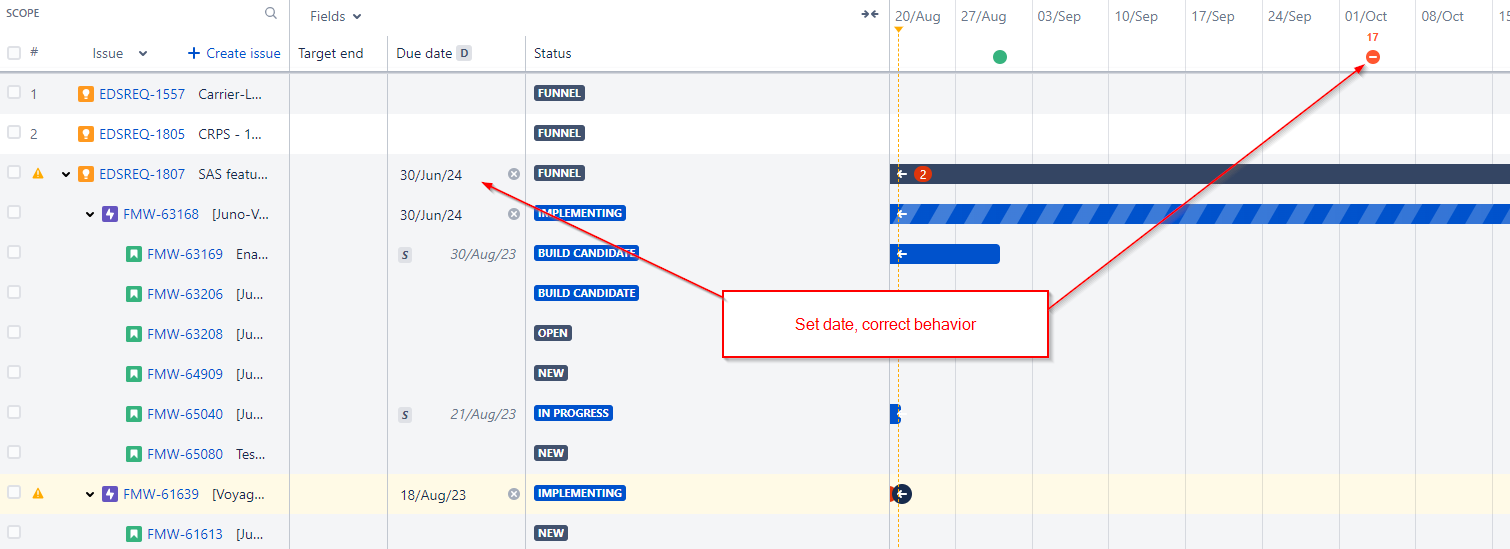The width and height of the screenshot is (1510, 549).
Task: Collapse the FMW-61639 epic chevron
Action: (90, 494)
